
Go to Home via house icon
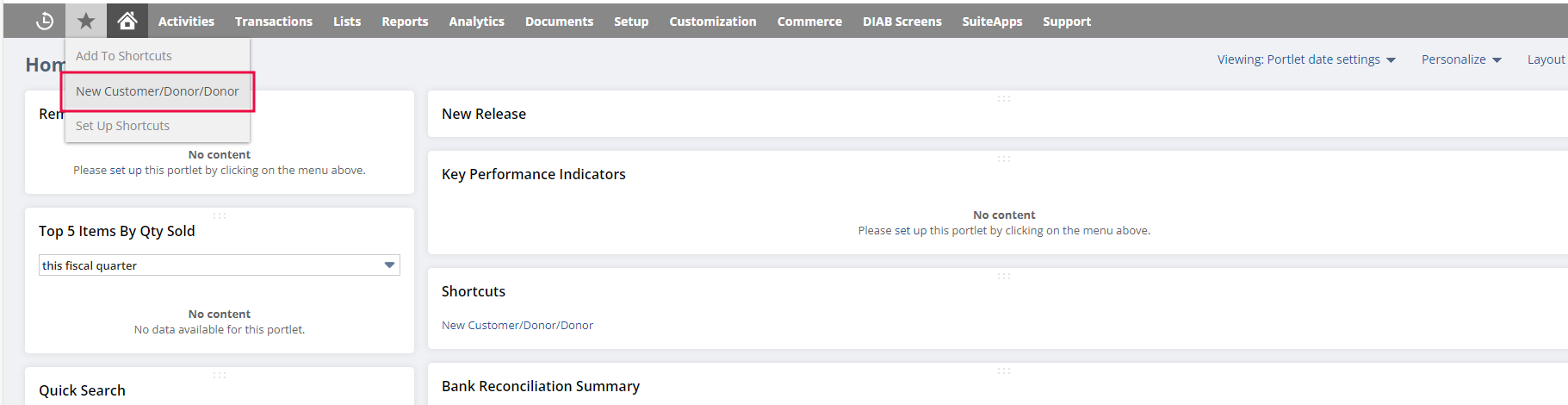127,21
